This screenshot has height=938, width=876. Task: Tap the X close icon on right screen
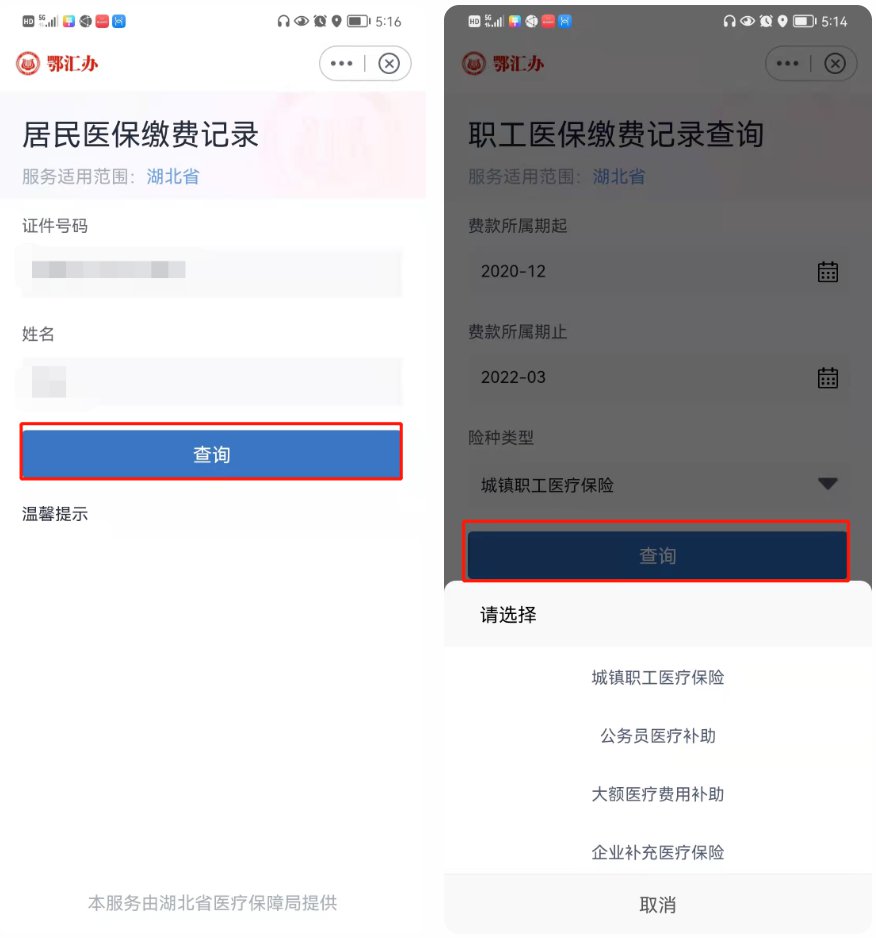[x=835, y=63]
